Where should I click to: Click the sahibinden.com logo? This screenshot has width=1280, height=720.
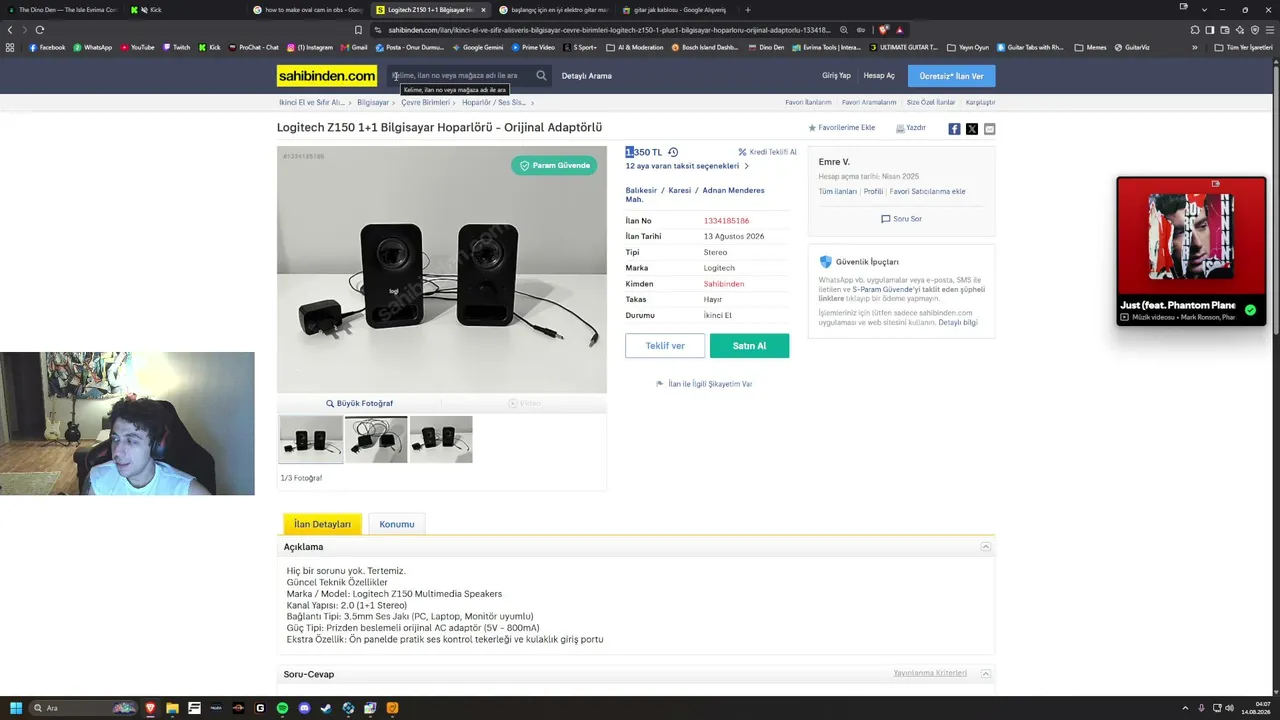[327, 76]
